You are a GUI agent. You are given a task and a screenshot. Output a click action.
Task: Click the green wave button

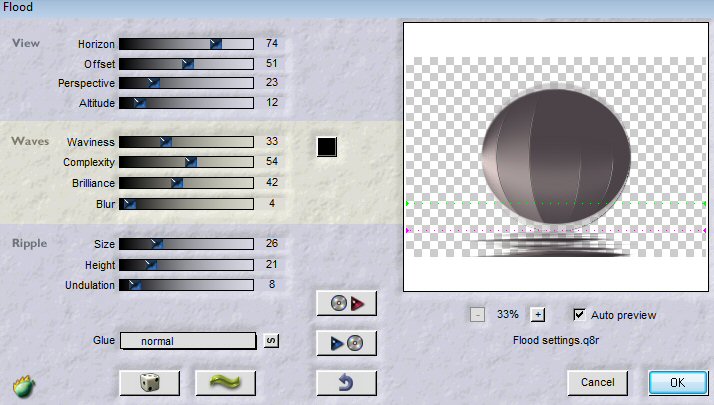click(225, 383)
